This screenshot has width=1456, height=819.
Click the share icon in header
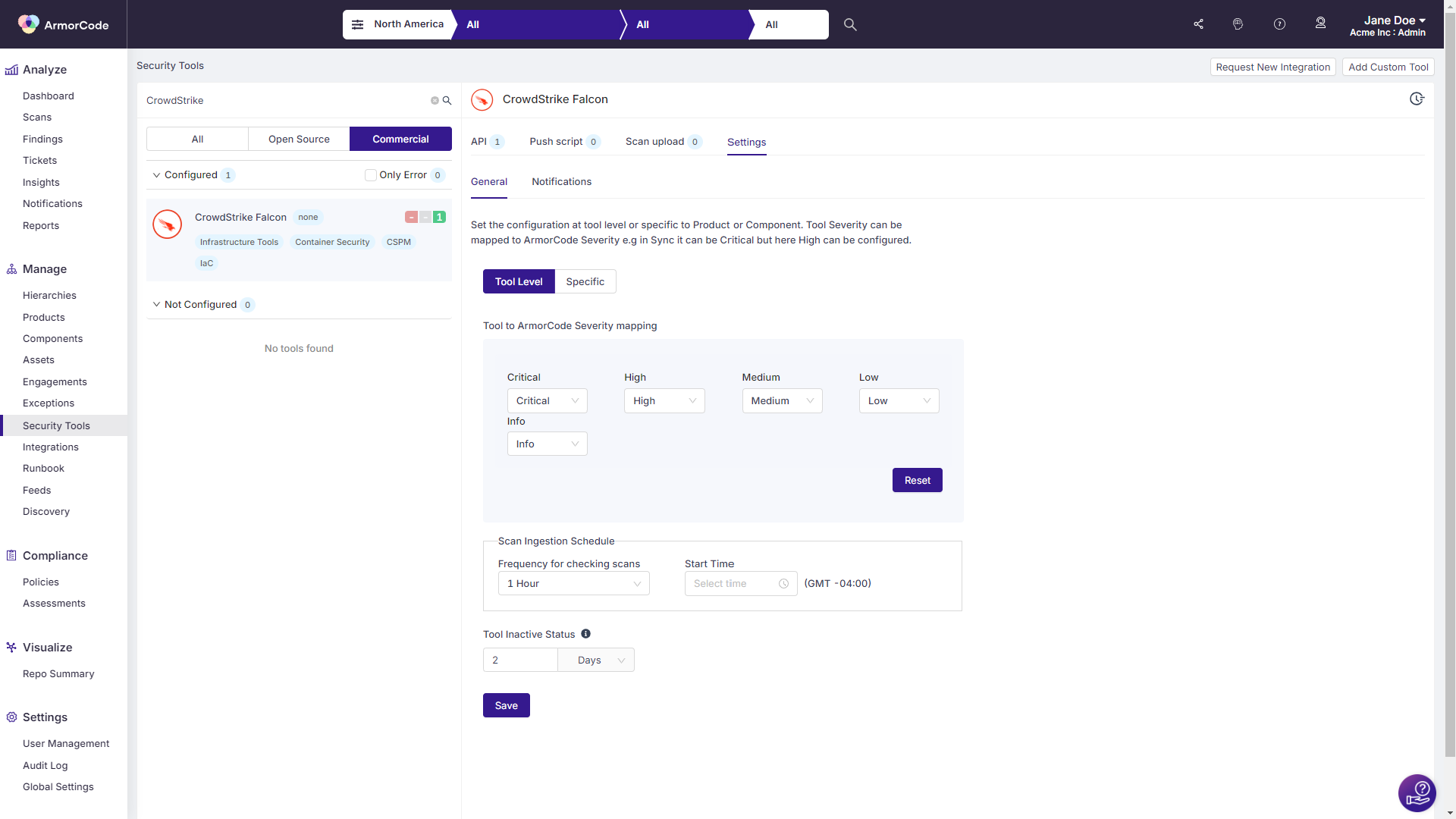[x=1198, y=24]
